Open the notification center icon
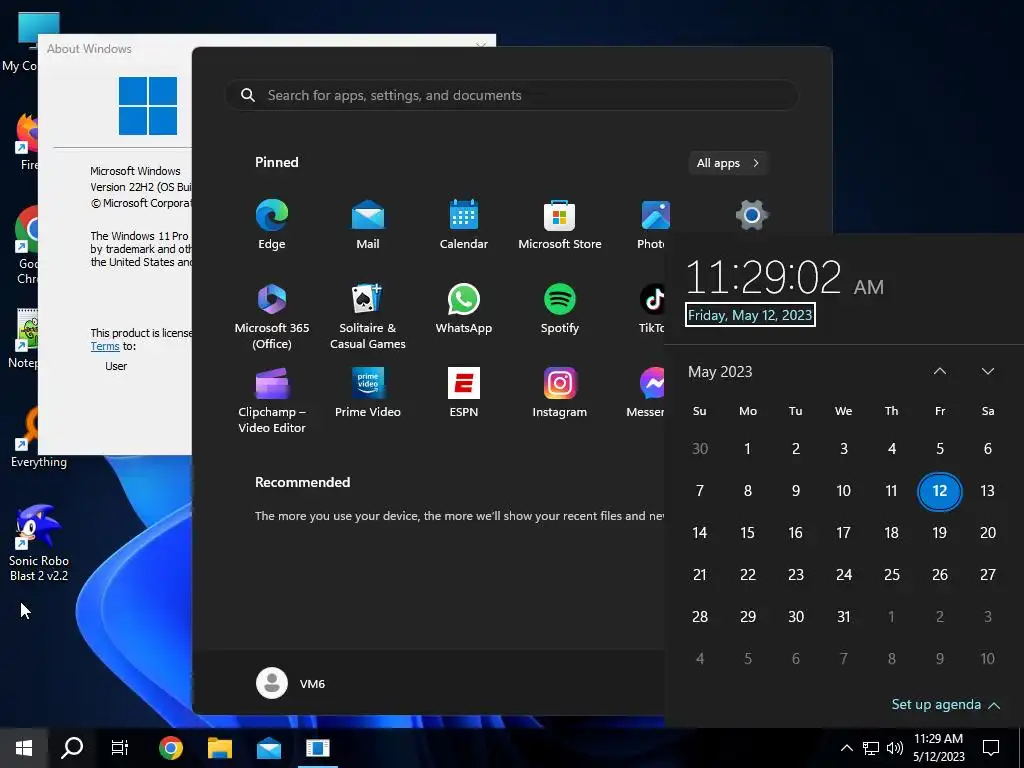 point(991,748)
